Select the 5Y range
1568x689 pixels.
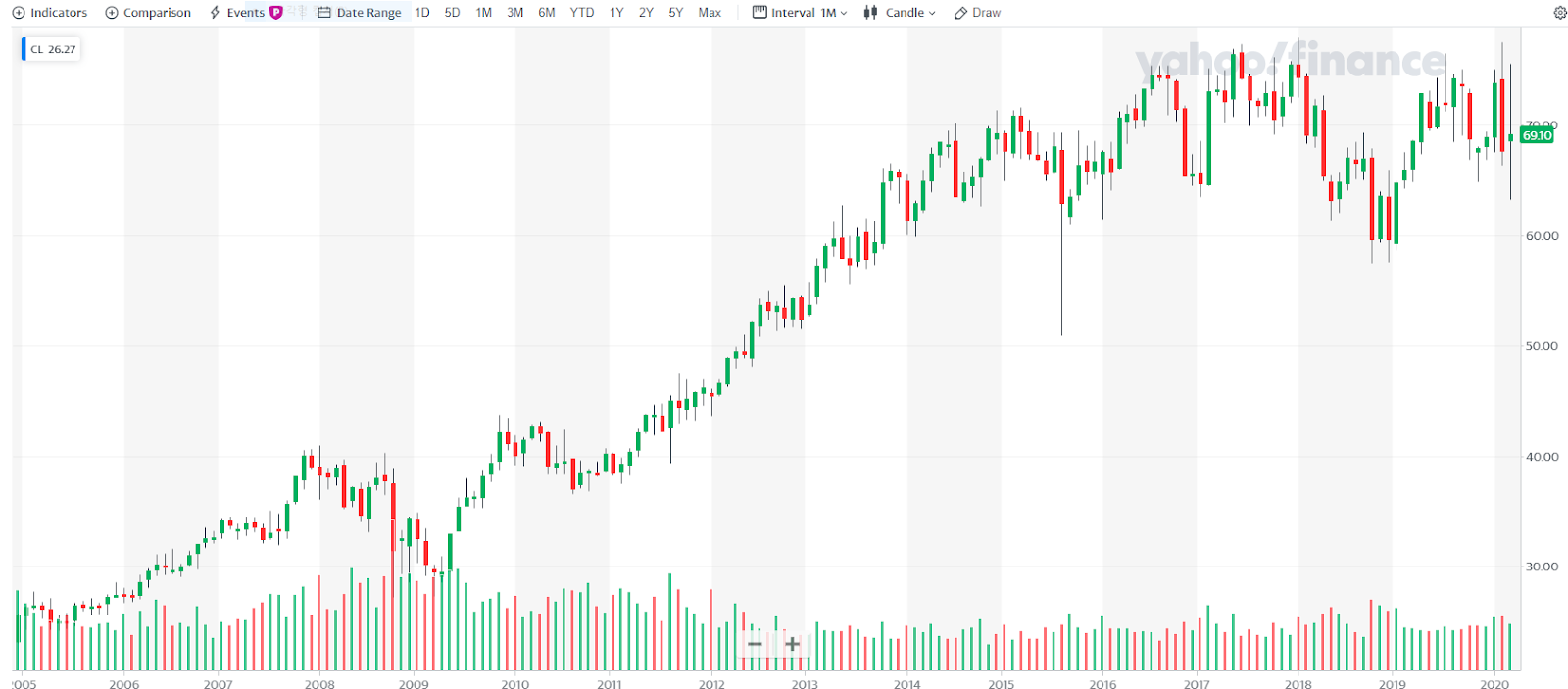click(676, 13)
